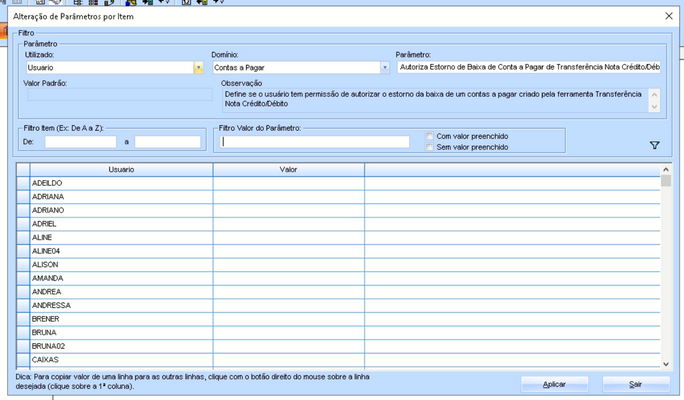This screenshot has width=684, height=400.
Task: Click scroll down arrow of user grid
Action: coord(666,364)
